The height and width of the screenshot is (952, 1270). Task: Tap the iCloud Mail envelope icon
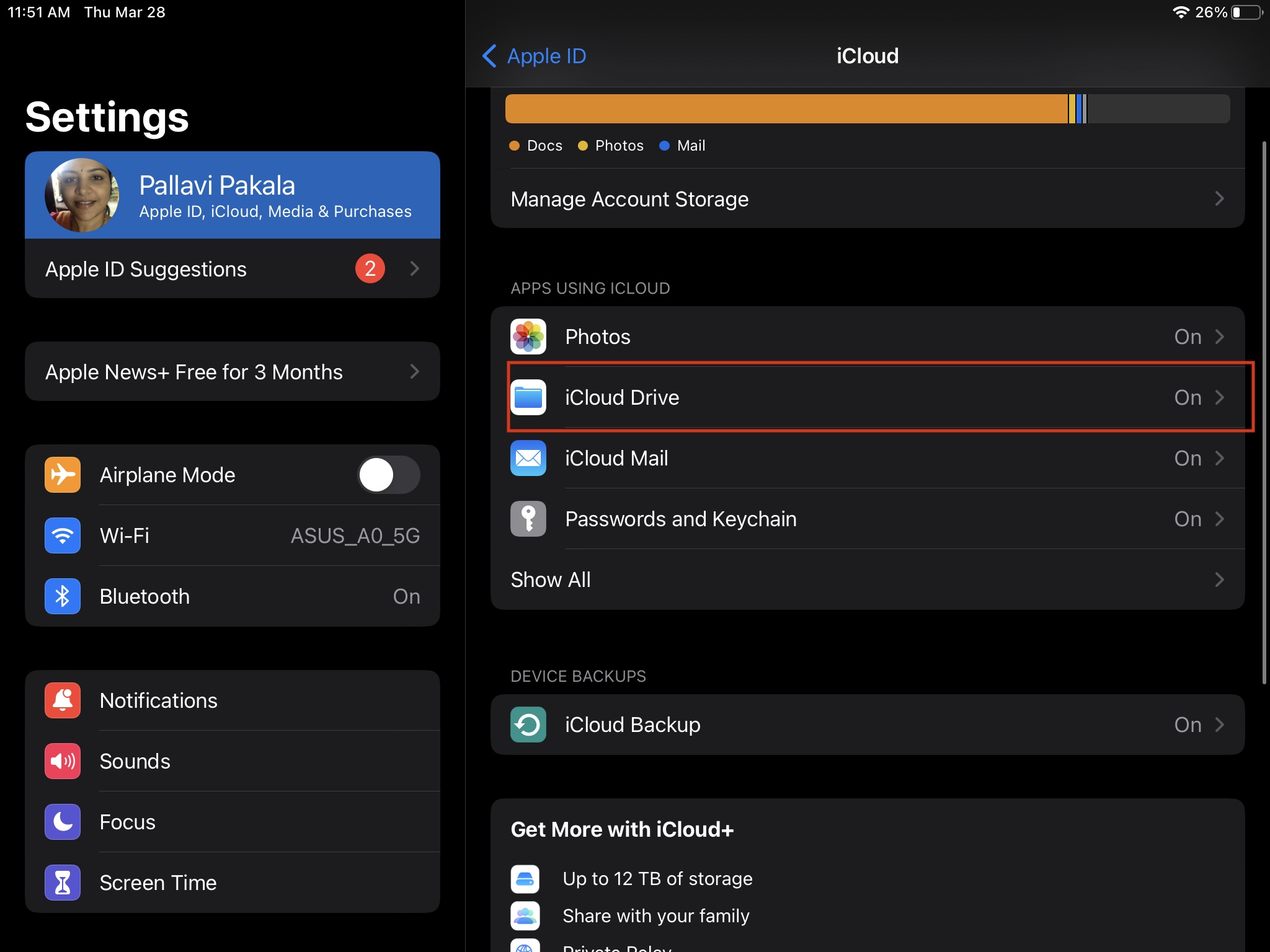pyautogui.click(x=528, y=458)
